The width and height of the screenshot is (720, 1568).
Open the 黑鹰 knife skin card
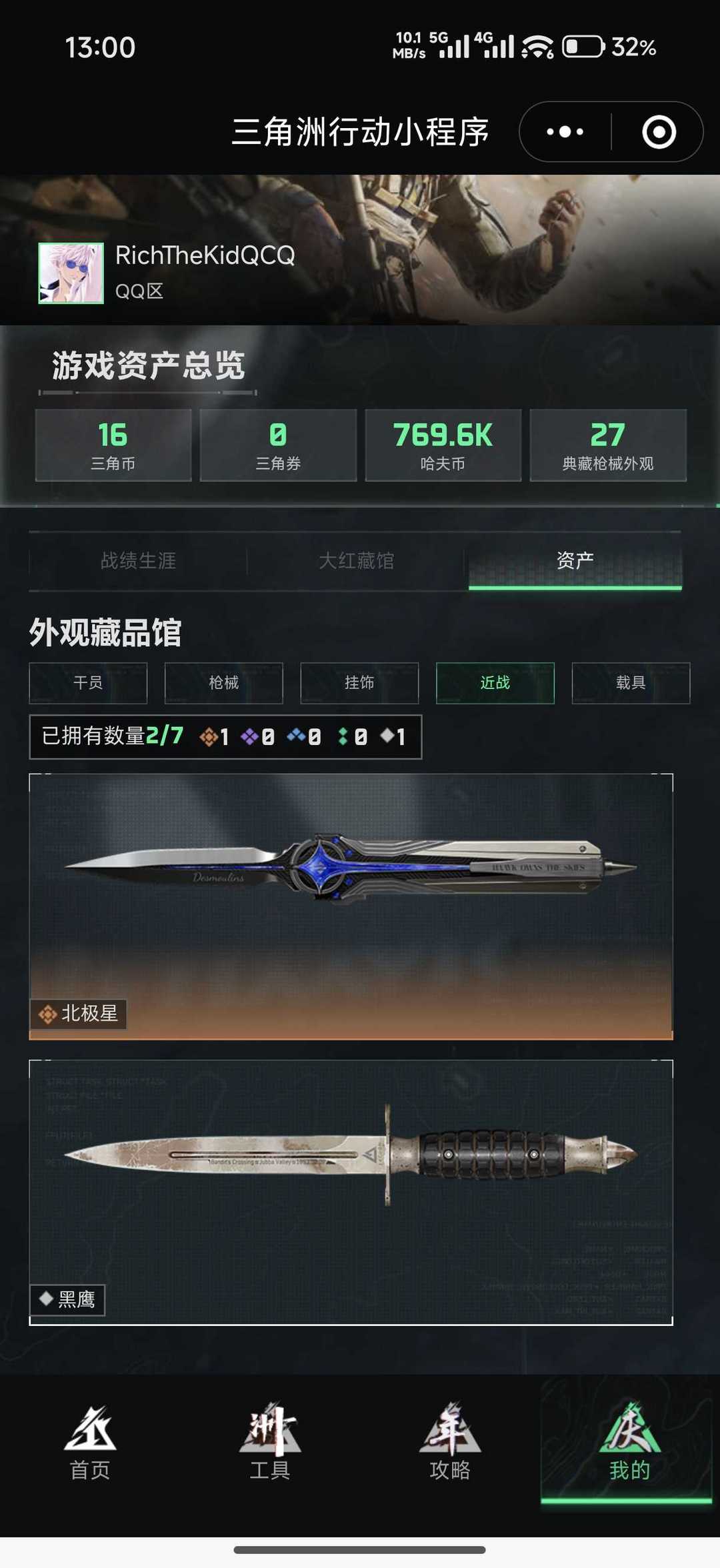(x=351, y=1192)
